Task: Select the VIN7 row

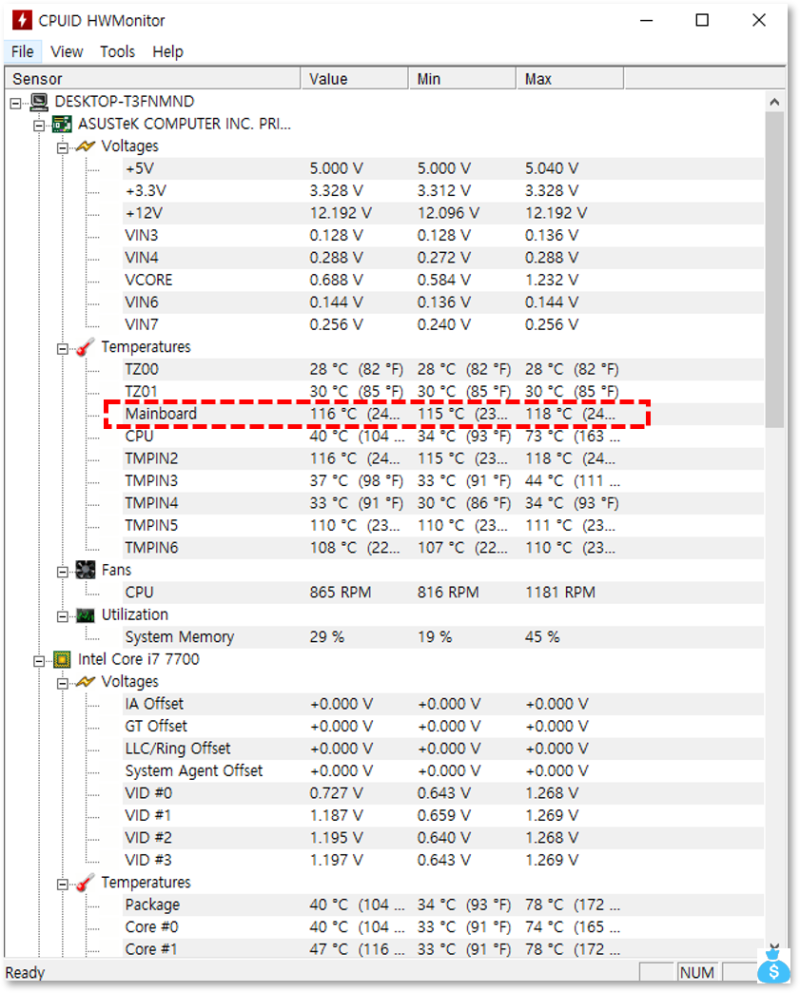Action: pyautogui.click(x=443, y=324)
